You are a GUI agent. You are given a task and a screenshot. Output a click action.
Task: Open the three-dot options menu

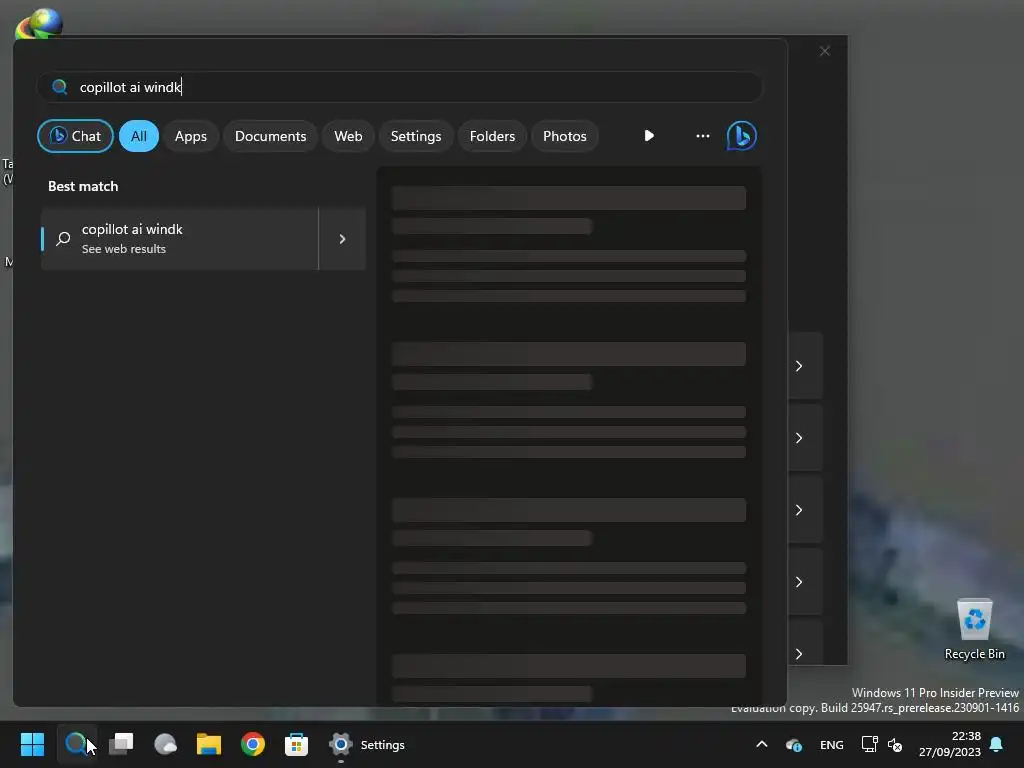tap(703, 136)
